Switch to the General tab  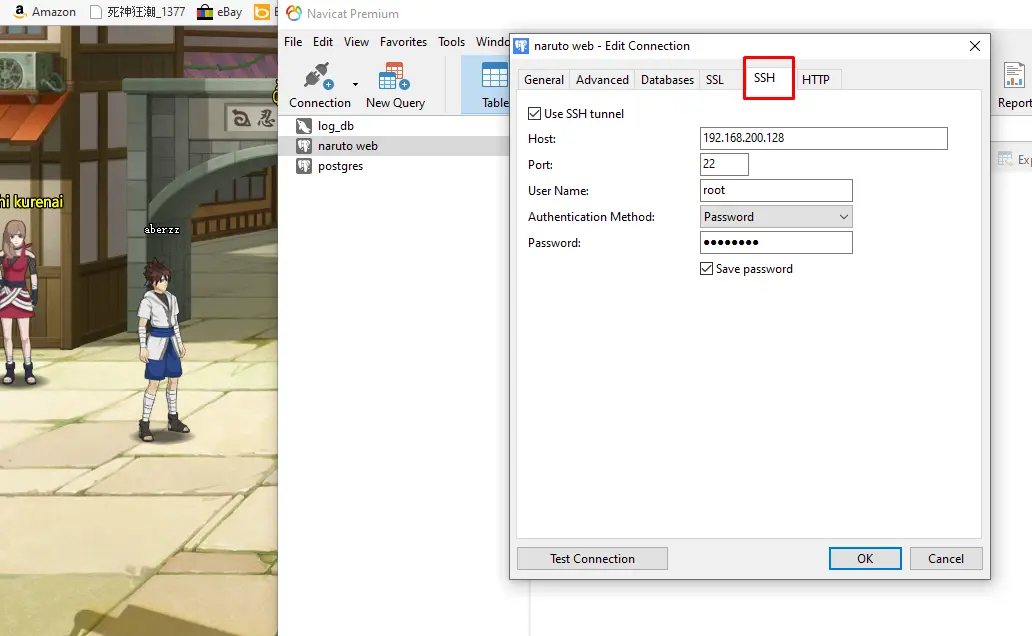[x=544, y=80]
